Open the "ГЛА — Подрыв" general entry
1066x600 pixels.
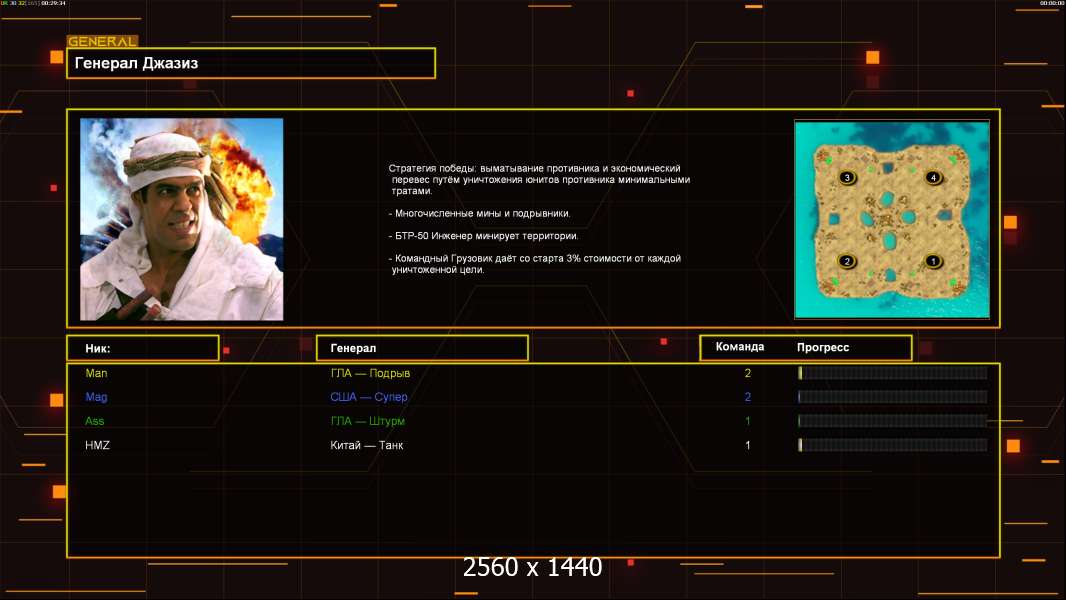tap(370, 373)
